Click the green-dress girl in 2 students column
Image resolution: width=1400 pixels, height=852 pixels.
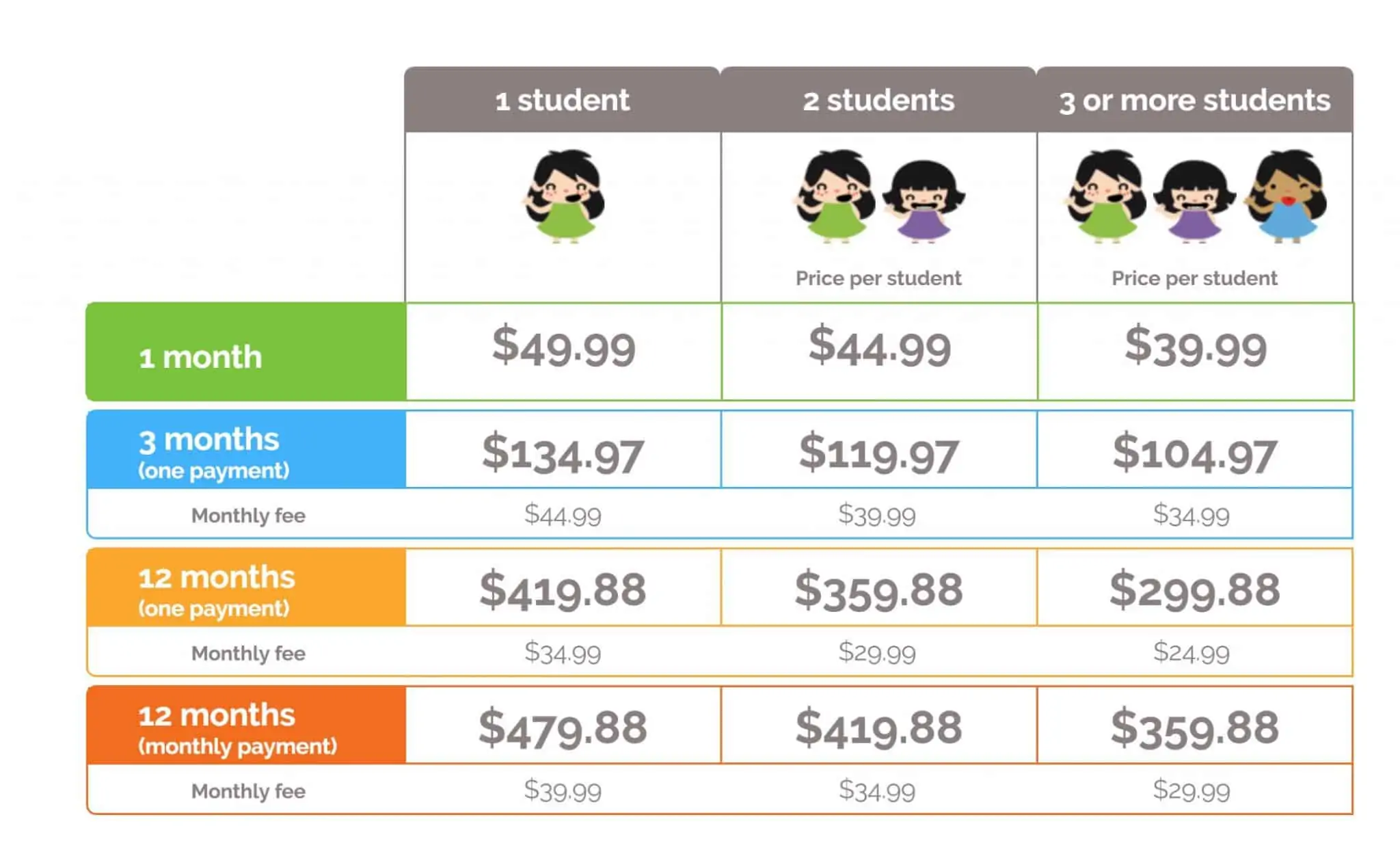coord(834,196)
